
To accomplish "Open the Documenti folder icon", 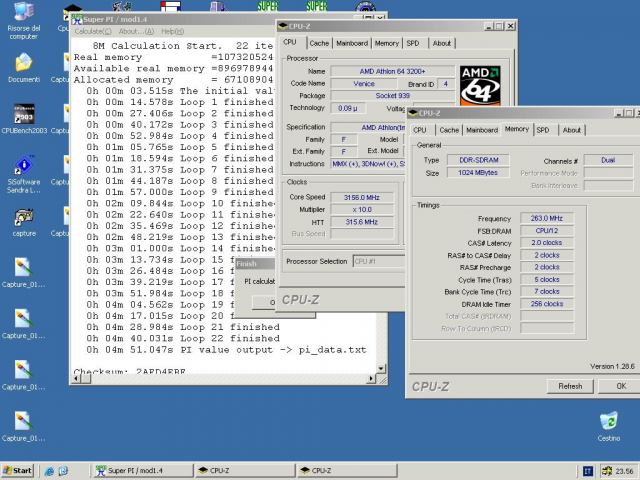I will [x=24, y=67].
